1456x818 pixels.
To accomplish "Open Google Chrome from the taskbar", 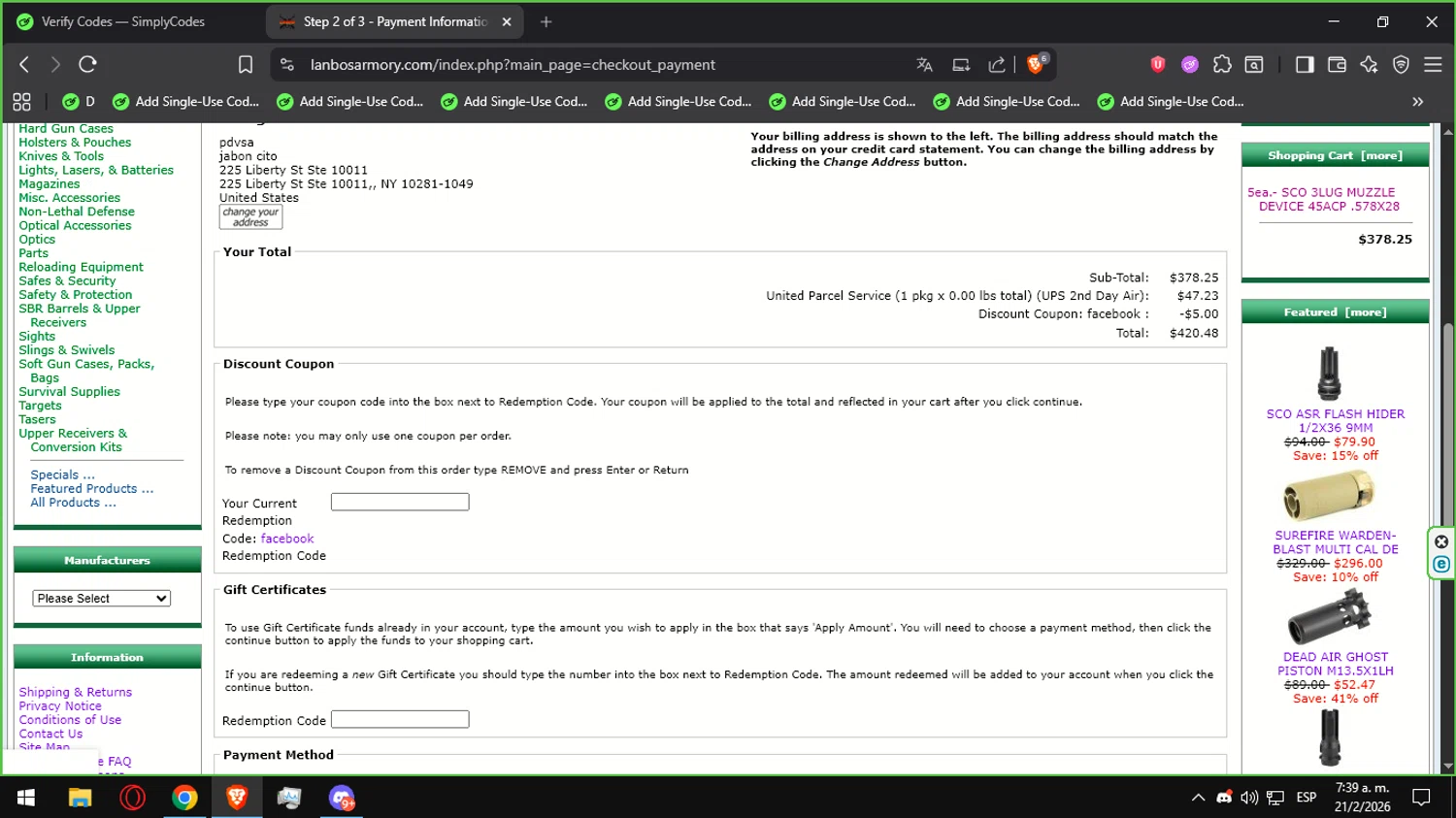I will pos(184,798).
